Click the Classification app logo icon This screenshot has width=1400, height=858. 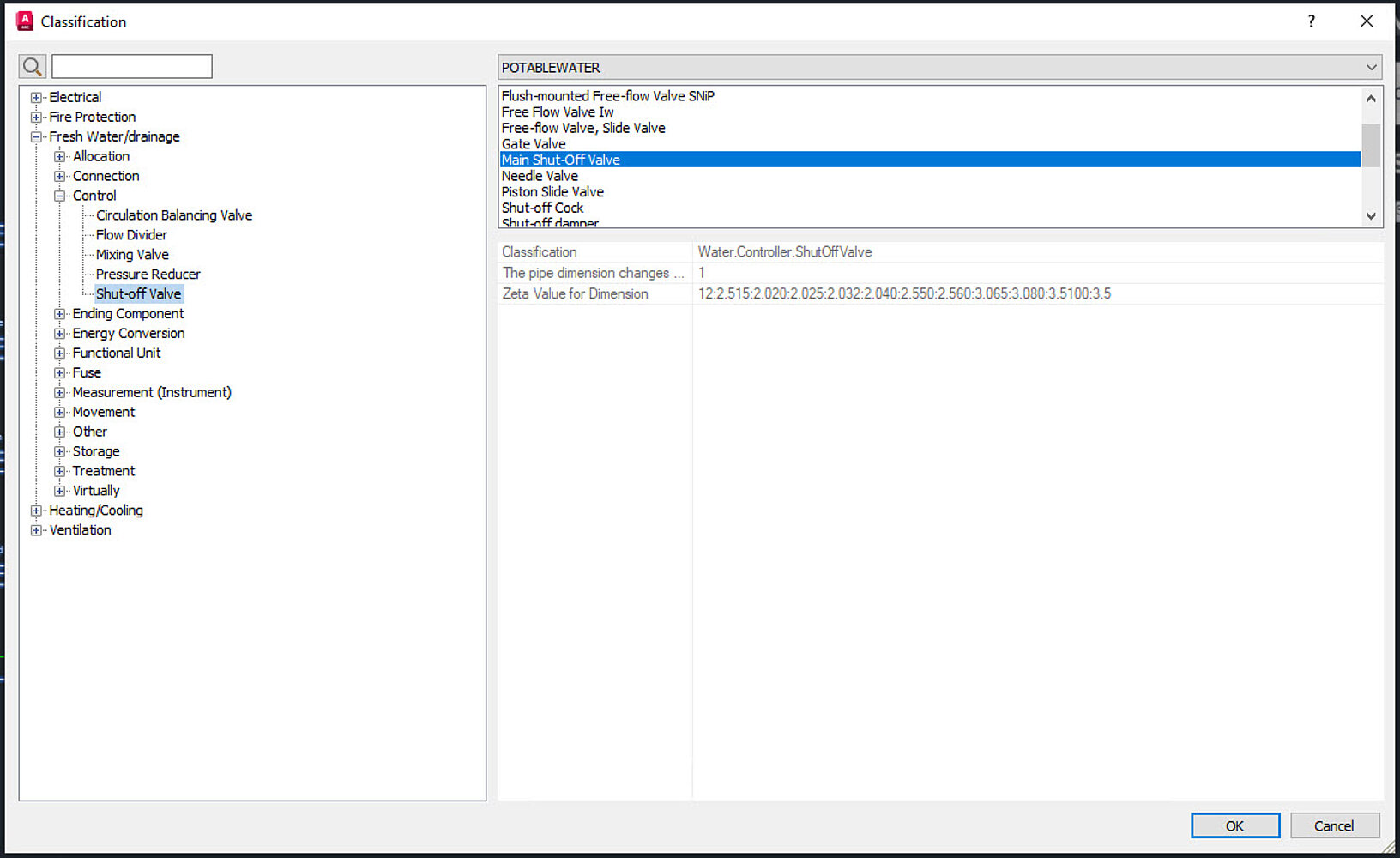[25, 21]
